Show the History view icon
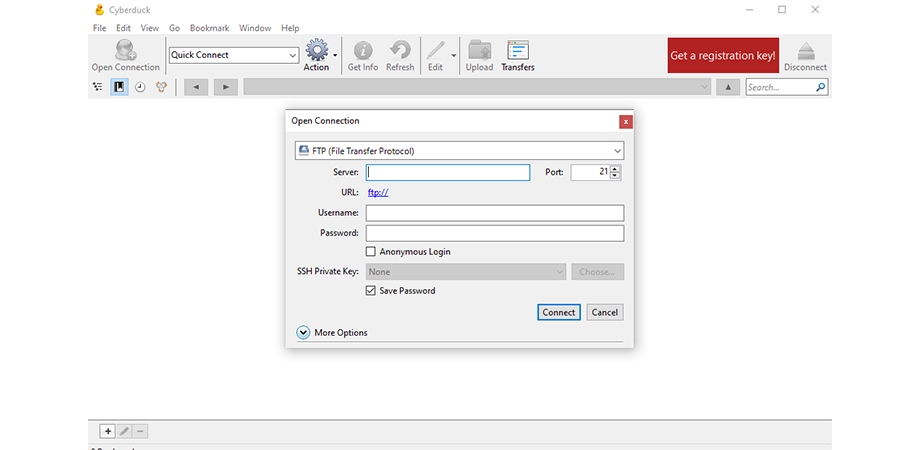This screenshot has width=920, height=450. tap(140, 87)
